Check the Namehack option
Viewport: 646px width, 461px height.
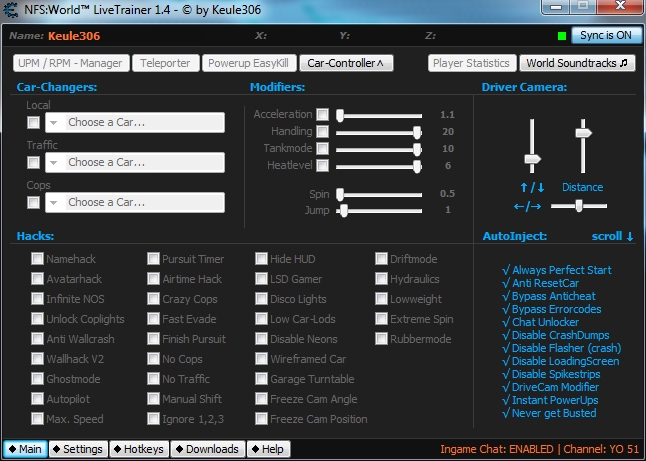click(x=37, y=259)
